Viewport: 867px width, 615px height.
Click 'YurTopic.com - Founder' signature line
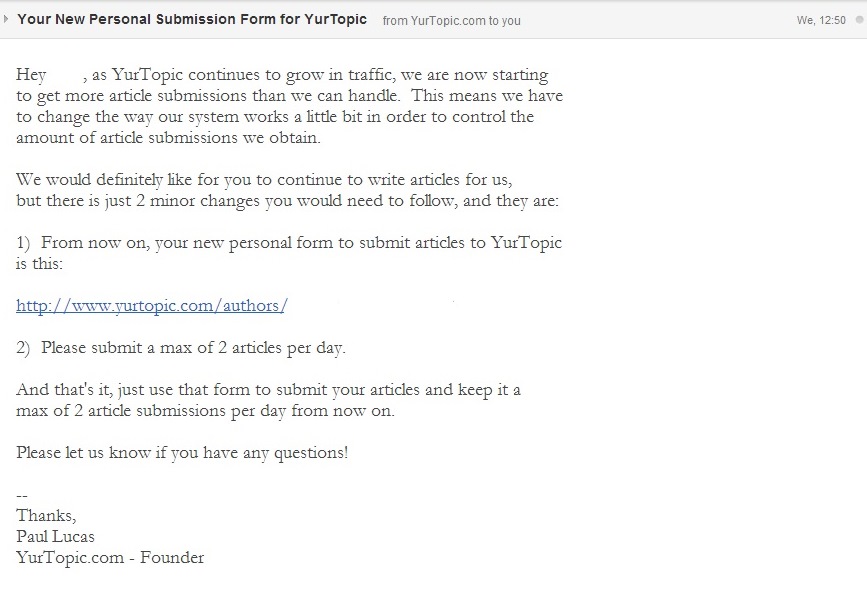[x=110, y=557]
